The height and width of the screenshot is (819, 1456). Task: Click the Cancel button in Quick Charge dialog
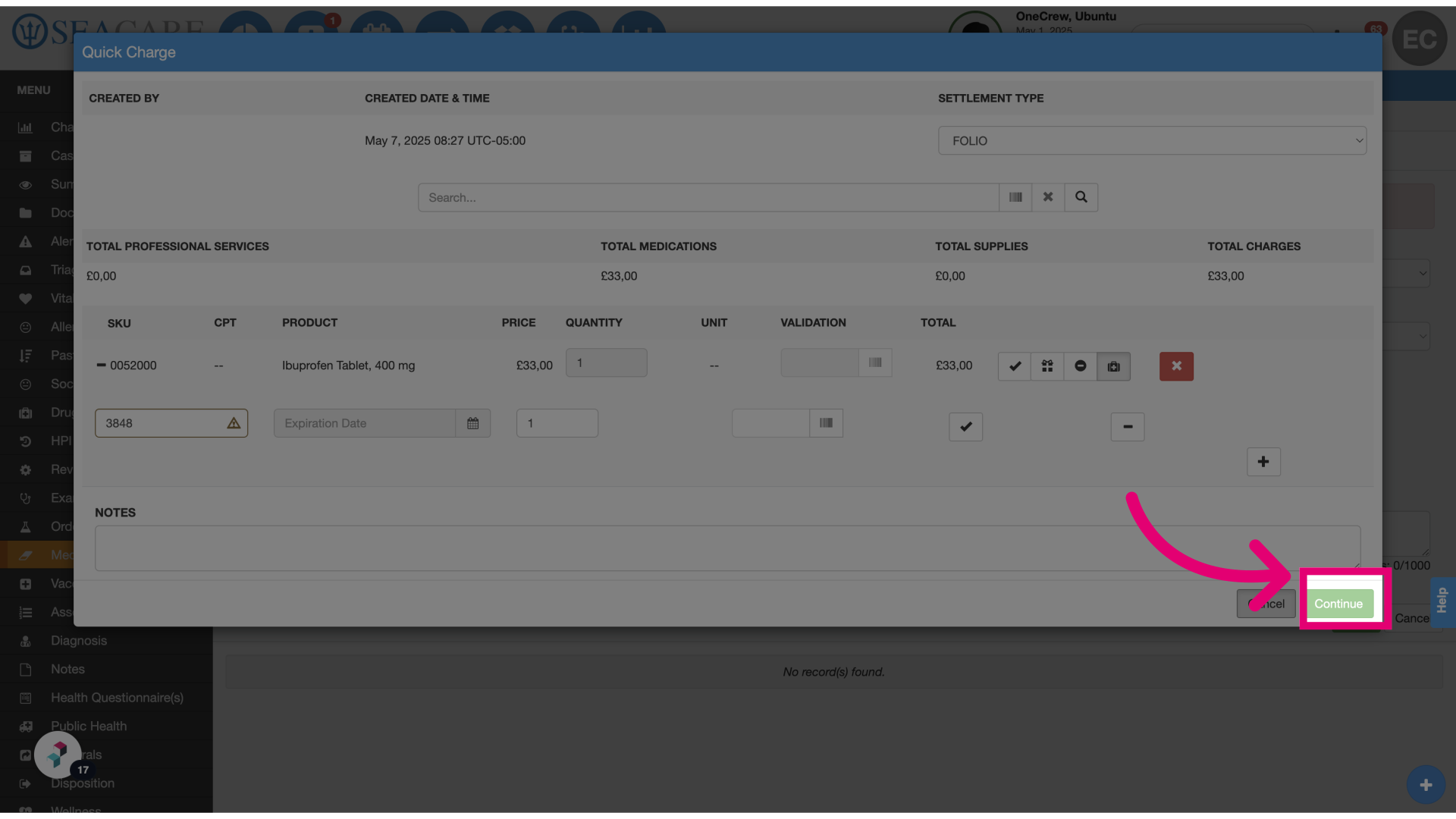coord(1266,604)
